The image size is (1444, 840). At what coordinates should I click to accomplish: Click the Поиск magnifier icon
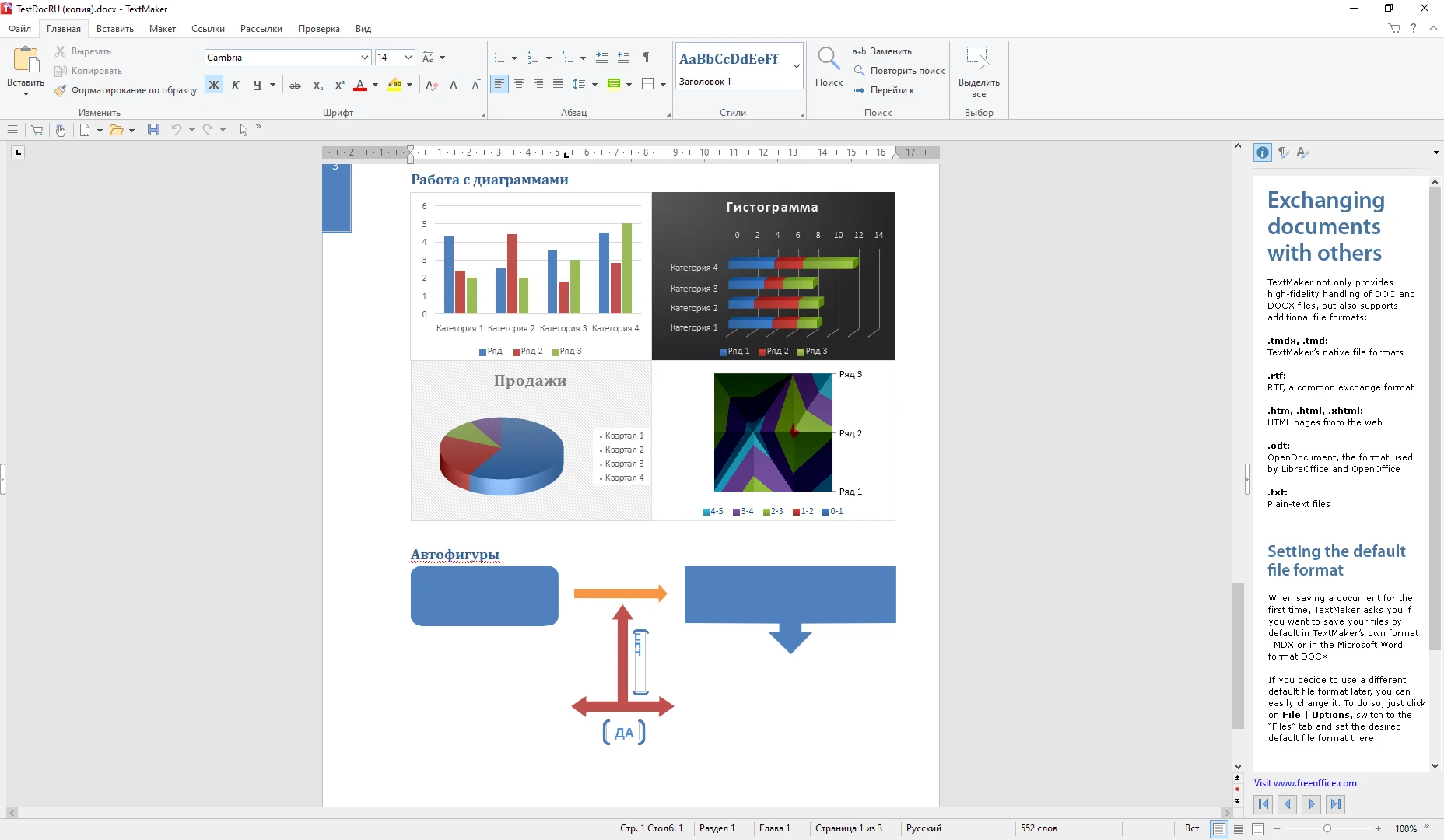tap(829, 59)
